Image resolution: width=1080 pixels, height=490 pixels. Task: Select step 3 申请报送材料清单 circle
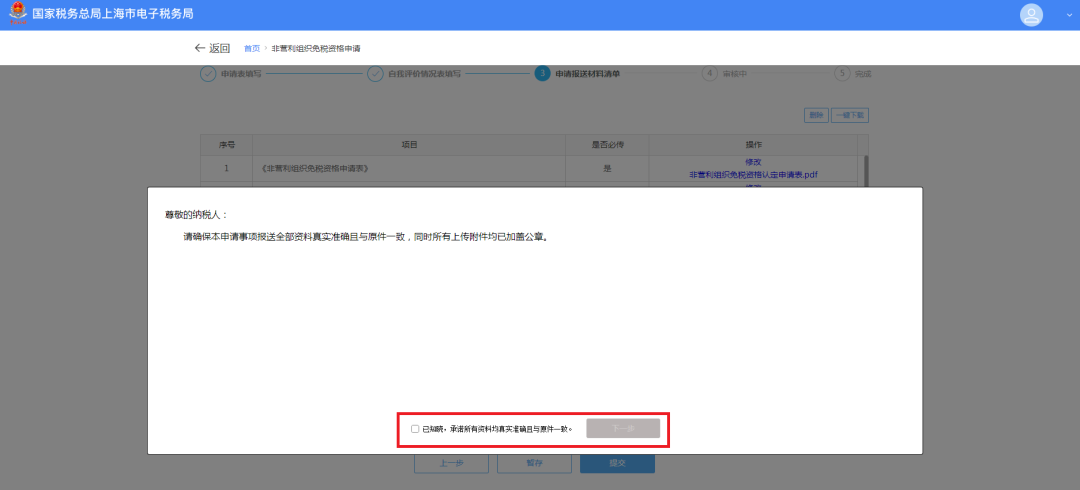coord(542,74)
